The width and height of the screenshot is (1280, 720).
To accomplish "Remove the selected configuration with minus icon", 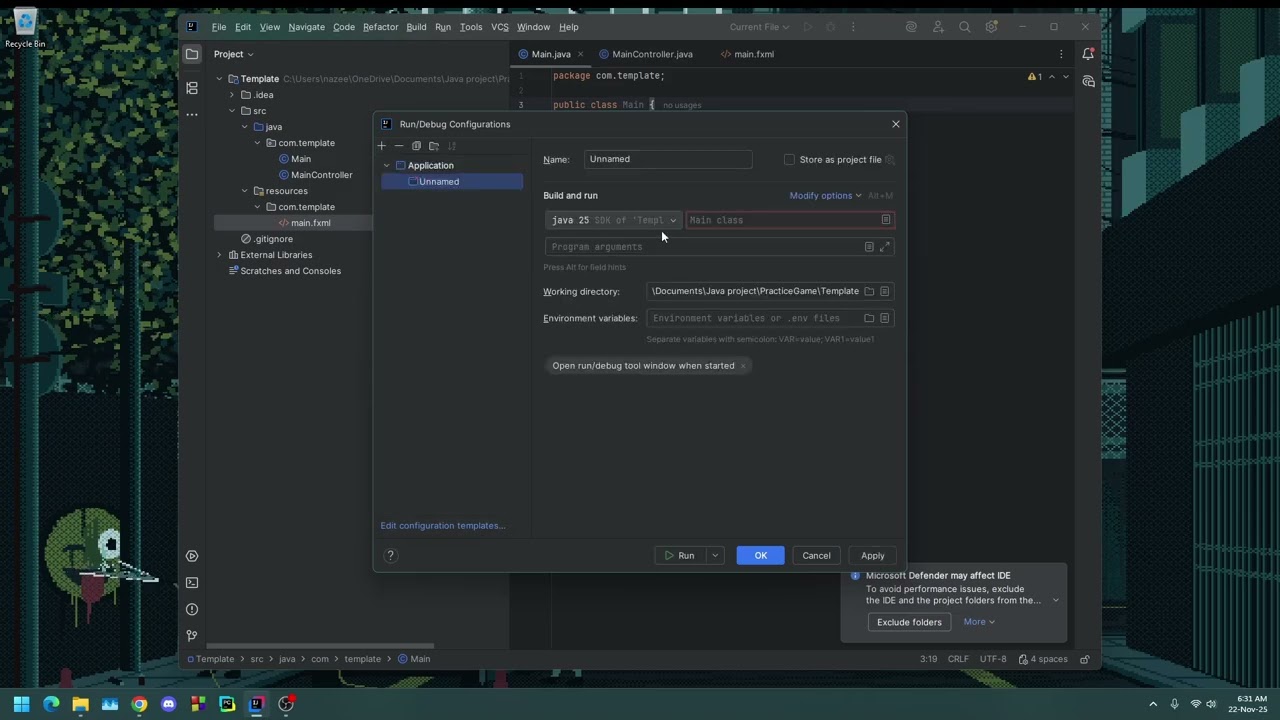I will pyautogui.click(x=398, y=146).
